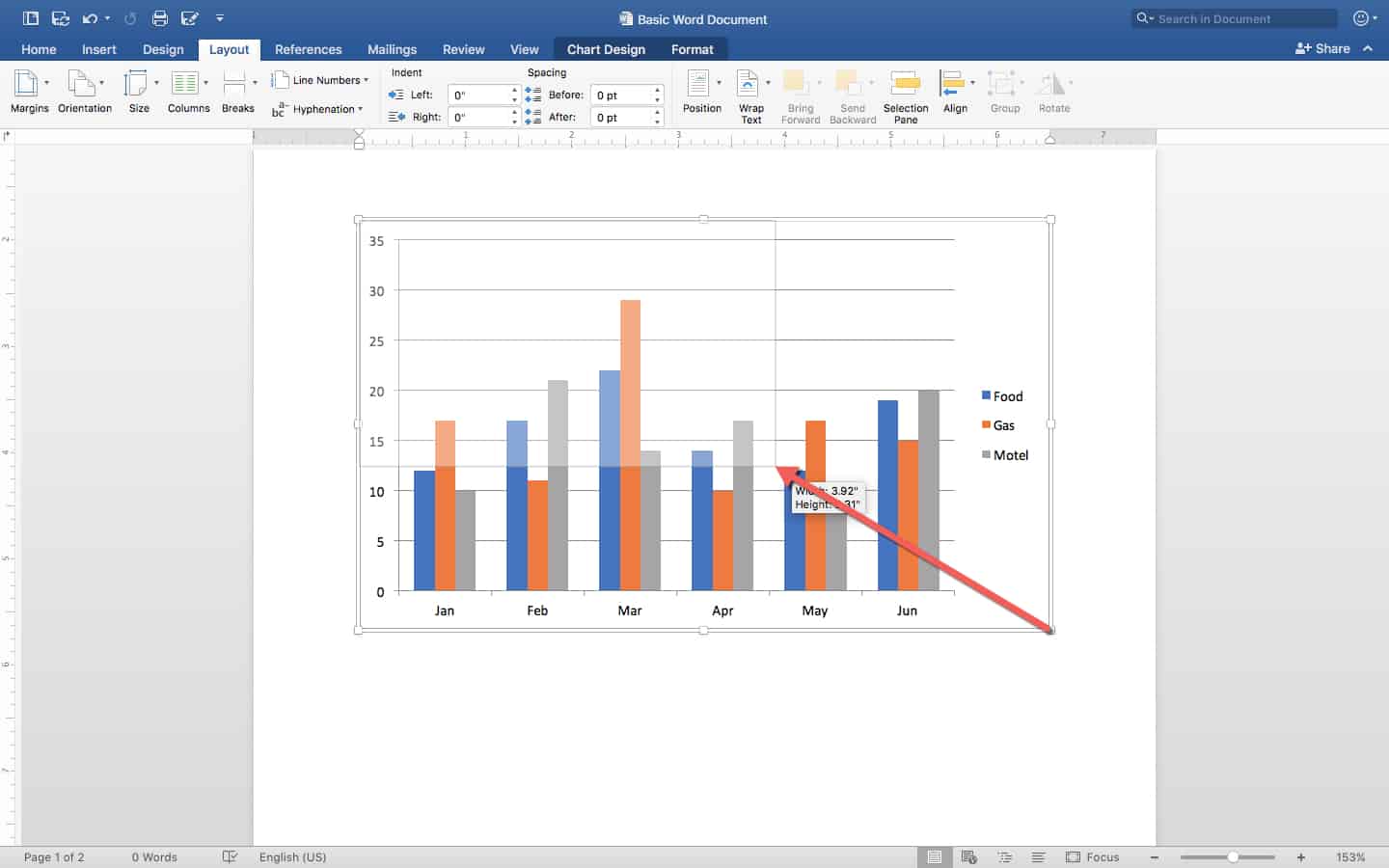Click the Search in Document field
The height and width of the screenshot is (868, 1389).
1239,18
